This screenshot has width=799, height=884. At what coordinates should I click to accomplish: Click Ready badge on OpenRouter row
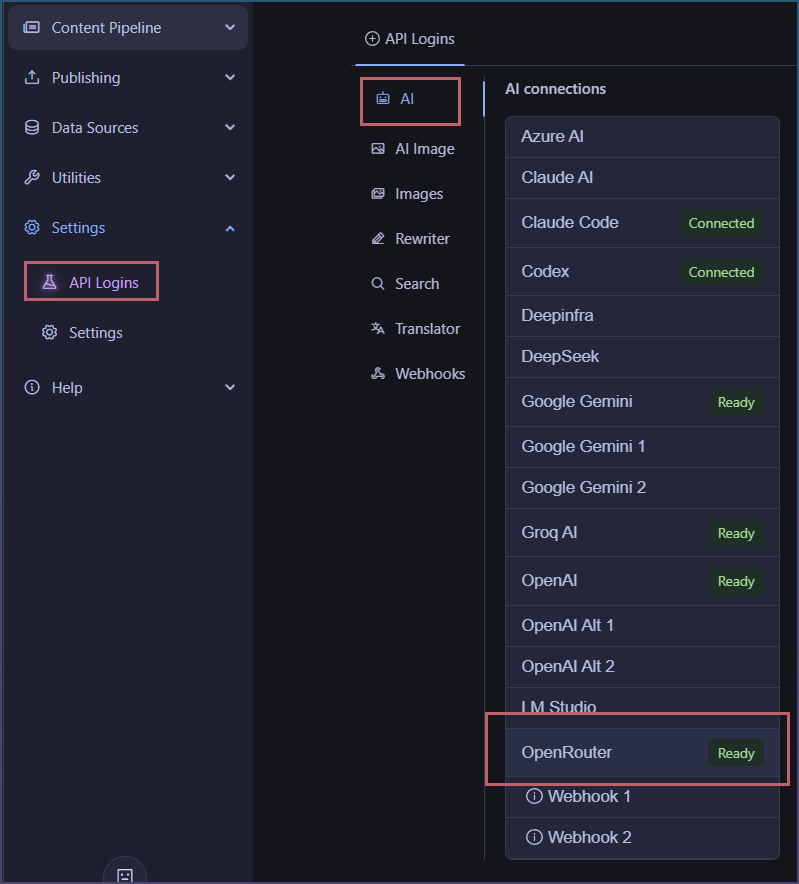pyautogui.click(x=736, y=753)
